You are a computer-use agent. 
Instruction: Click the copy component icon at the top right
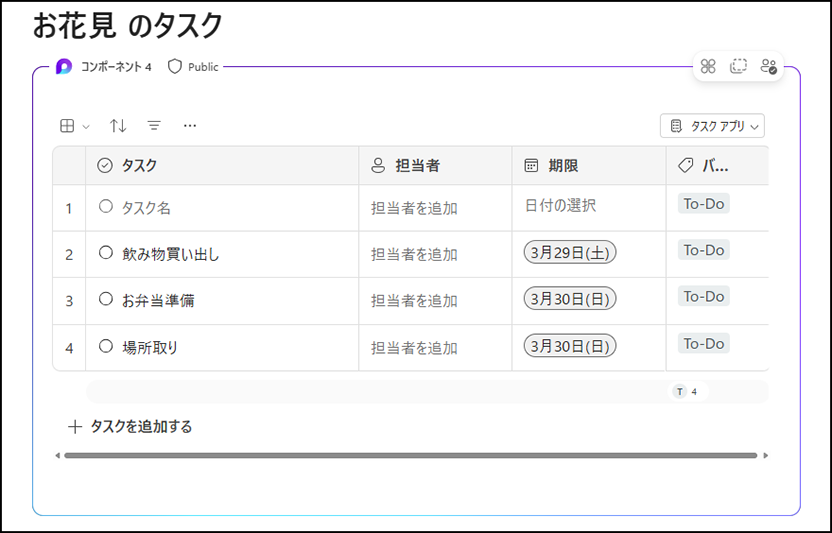coord(708,66)
